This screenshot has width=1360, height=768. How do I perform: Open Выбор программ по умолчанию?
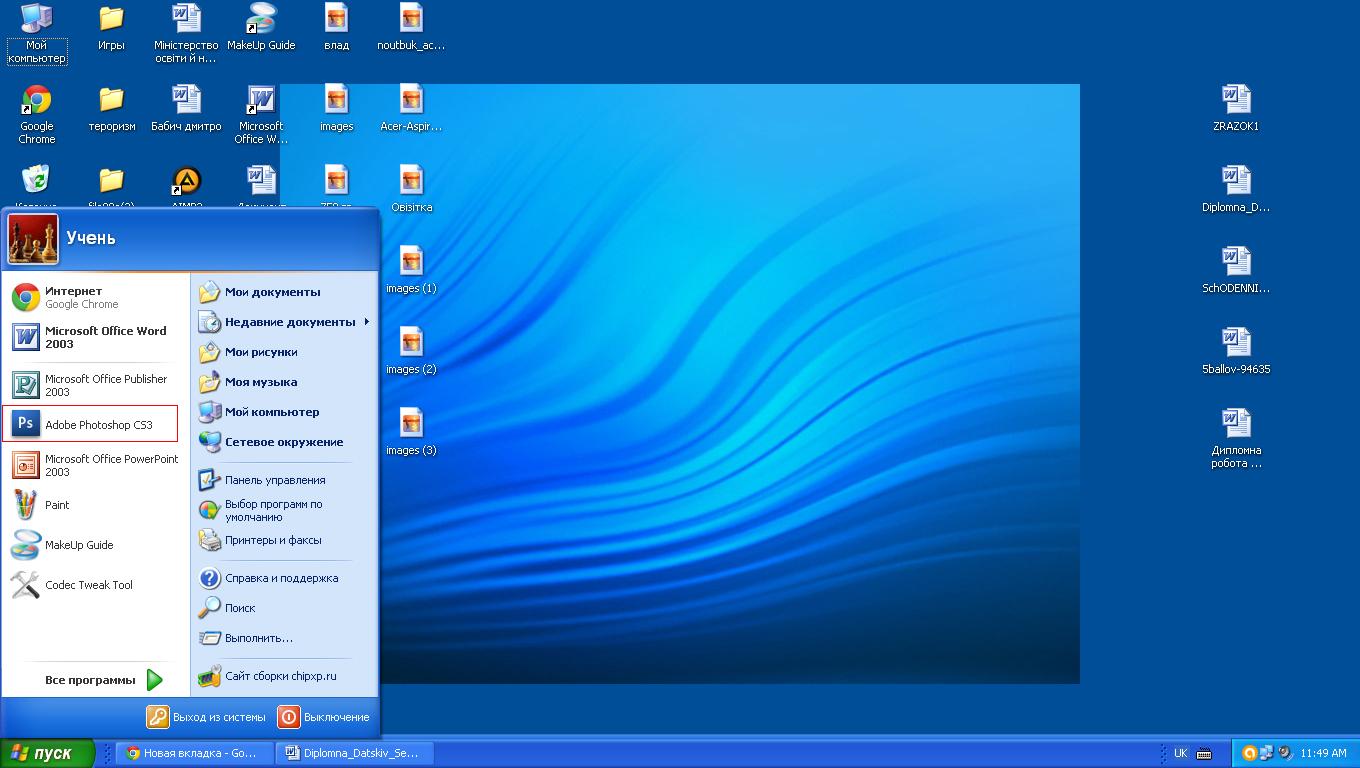(284, 510)
